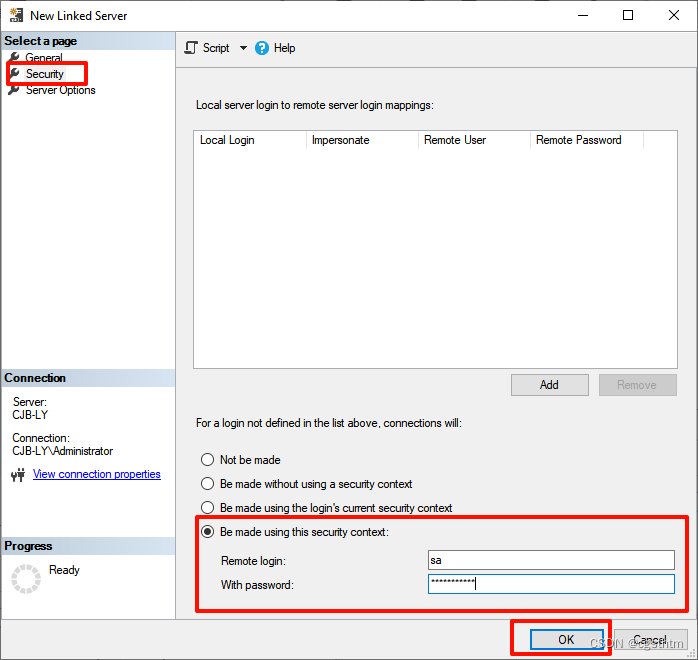Click the blue Help question-mark icon
Viewport: 698px width, 660px height.
(x=262, y=48)
